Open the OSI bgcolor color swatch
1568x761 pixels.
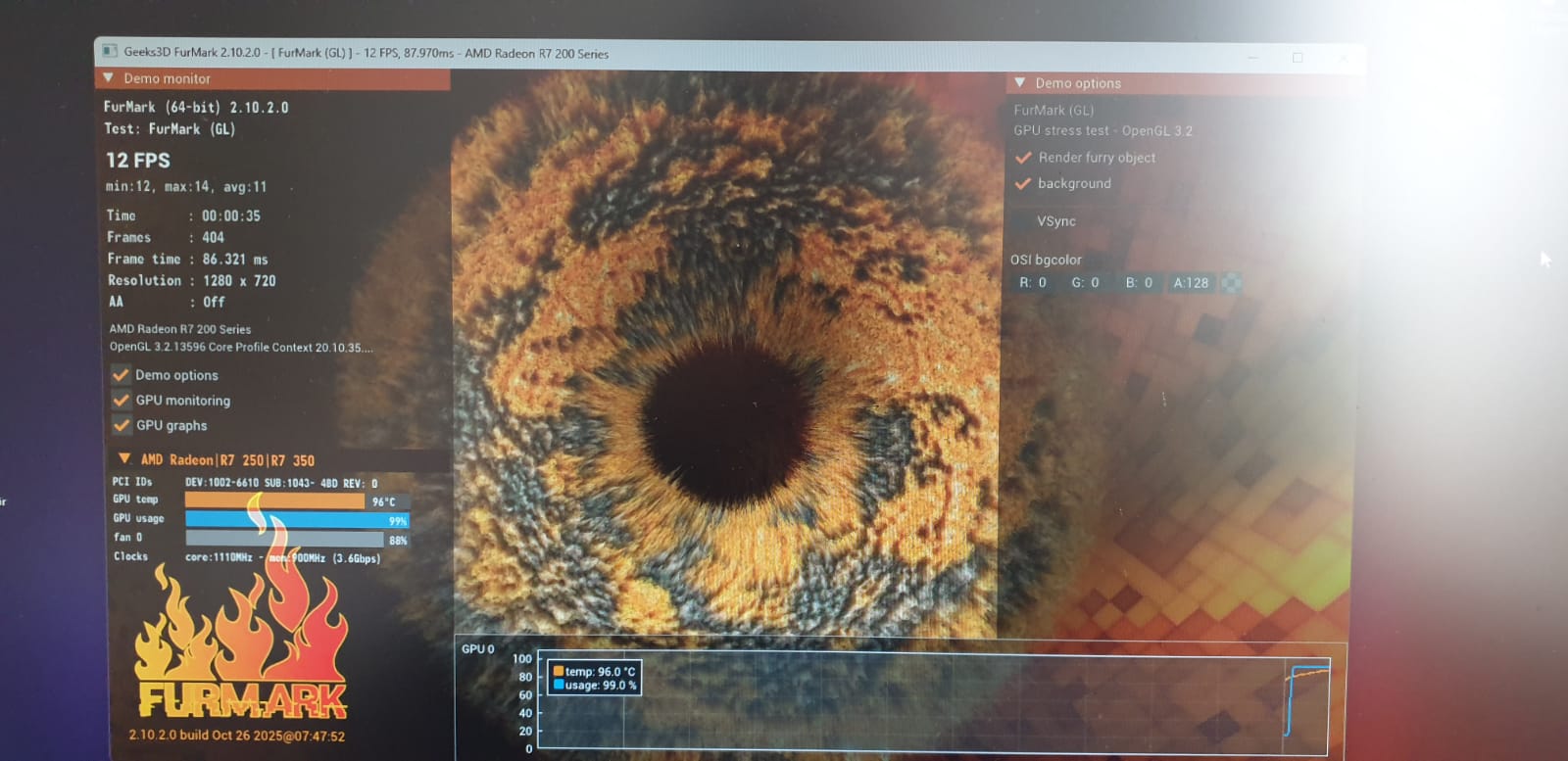(1232, 283)
